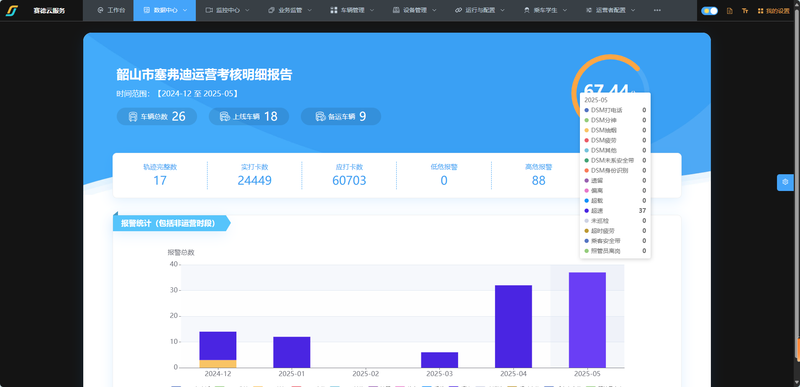The width and height of the screenshot is (800, 387).
Task: Click the tooltip header 2025-05
Action: (x=596, y=100)
